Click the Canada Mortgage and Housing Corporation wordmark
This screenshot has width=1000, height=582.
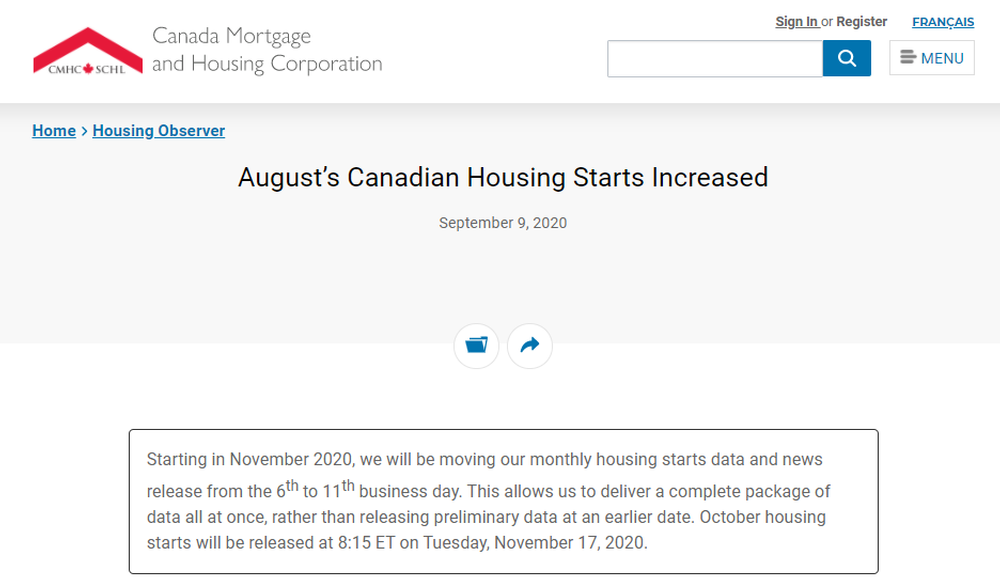pyautogui.click(x=267, y=50)
